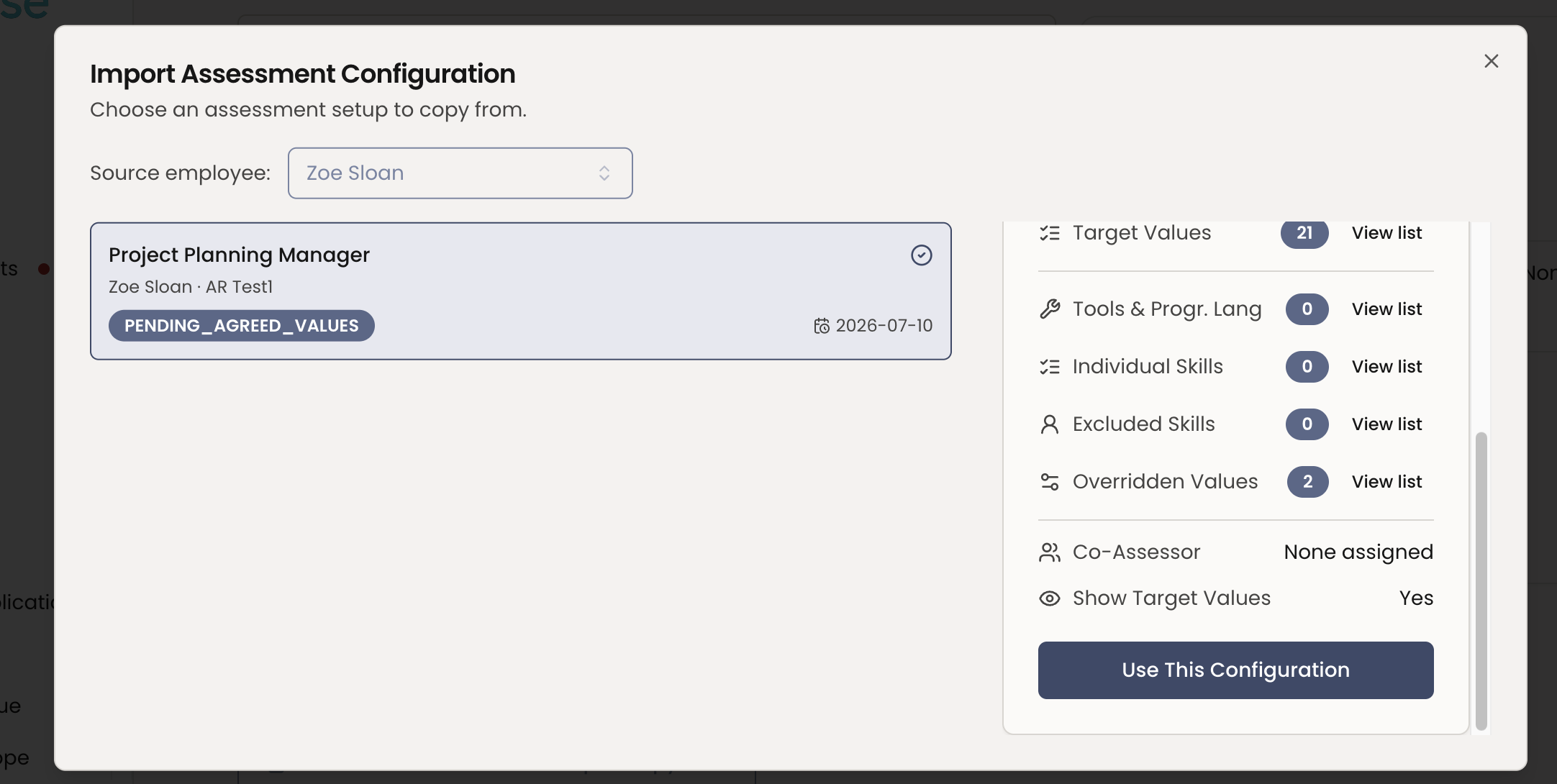
Task: Click the calendar icon next to 2026-07-10
Action: pos(822,326)
